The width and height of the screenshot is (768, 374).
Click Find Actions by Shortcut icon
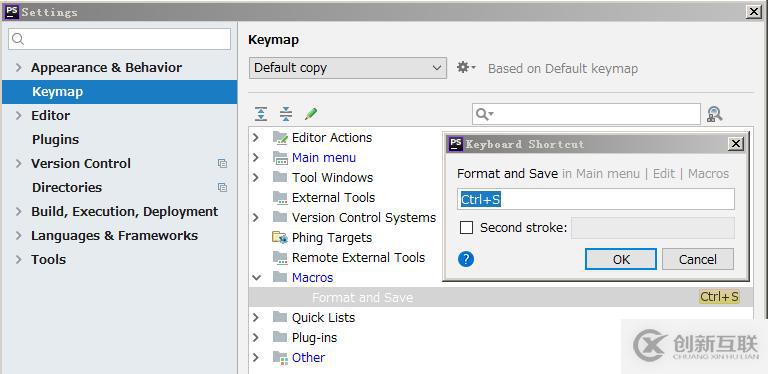pyautogui.click(x=715, y=114)
